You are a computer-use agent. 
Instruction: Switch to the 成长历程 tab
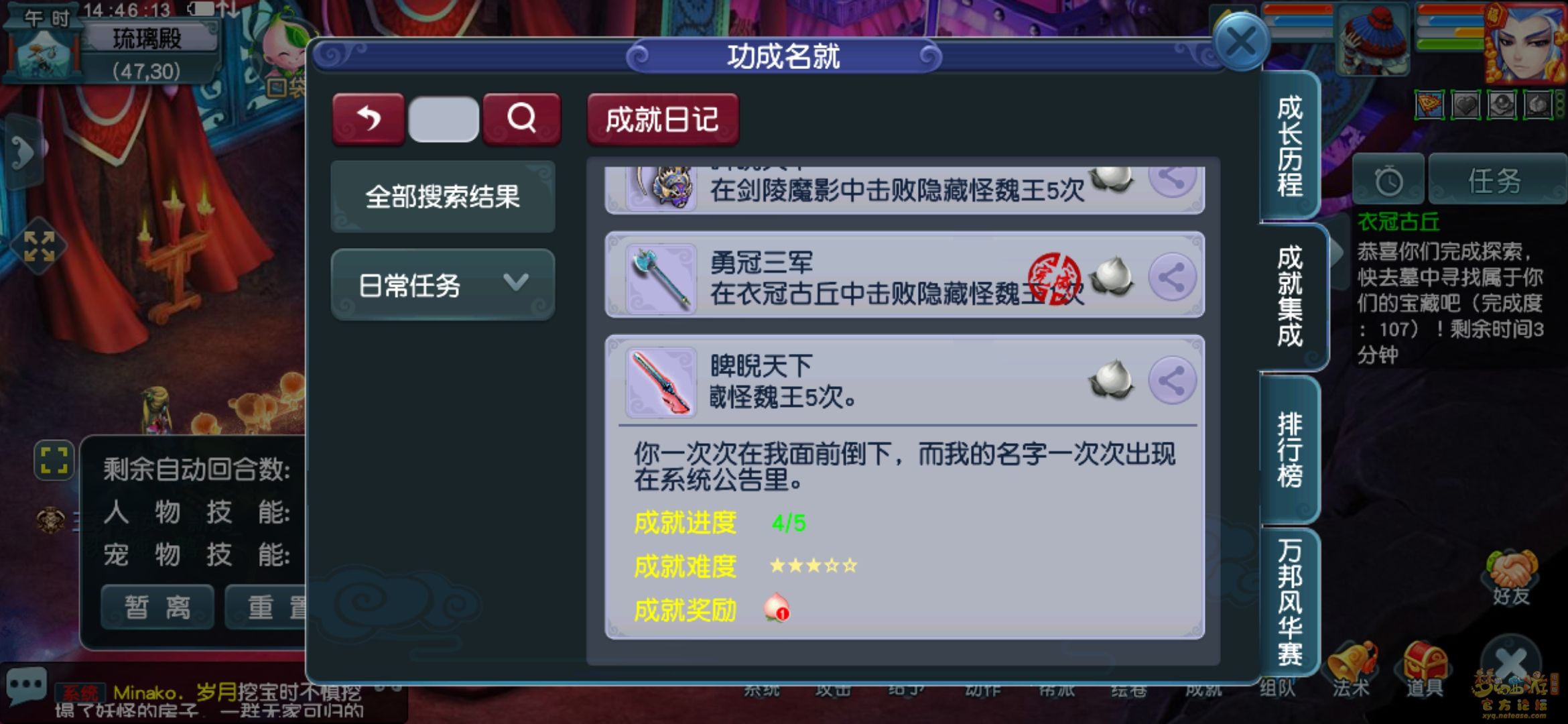click(x=1289, y=146)
